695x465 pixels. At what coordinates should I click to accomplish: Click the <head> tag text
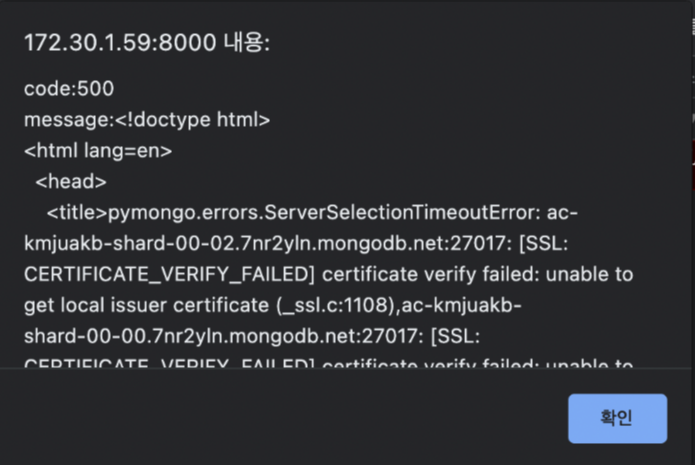point(71,182)
